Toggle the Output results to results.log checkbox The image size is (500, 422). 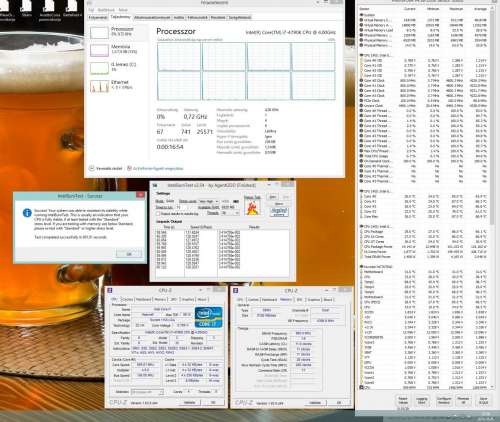pos(158,214)
